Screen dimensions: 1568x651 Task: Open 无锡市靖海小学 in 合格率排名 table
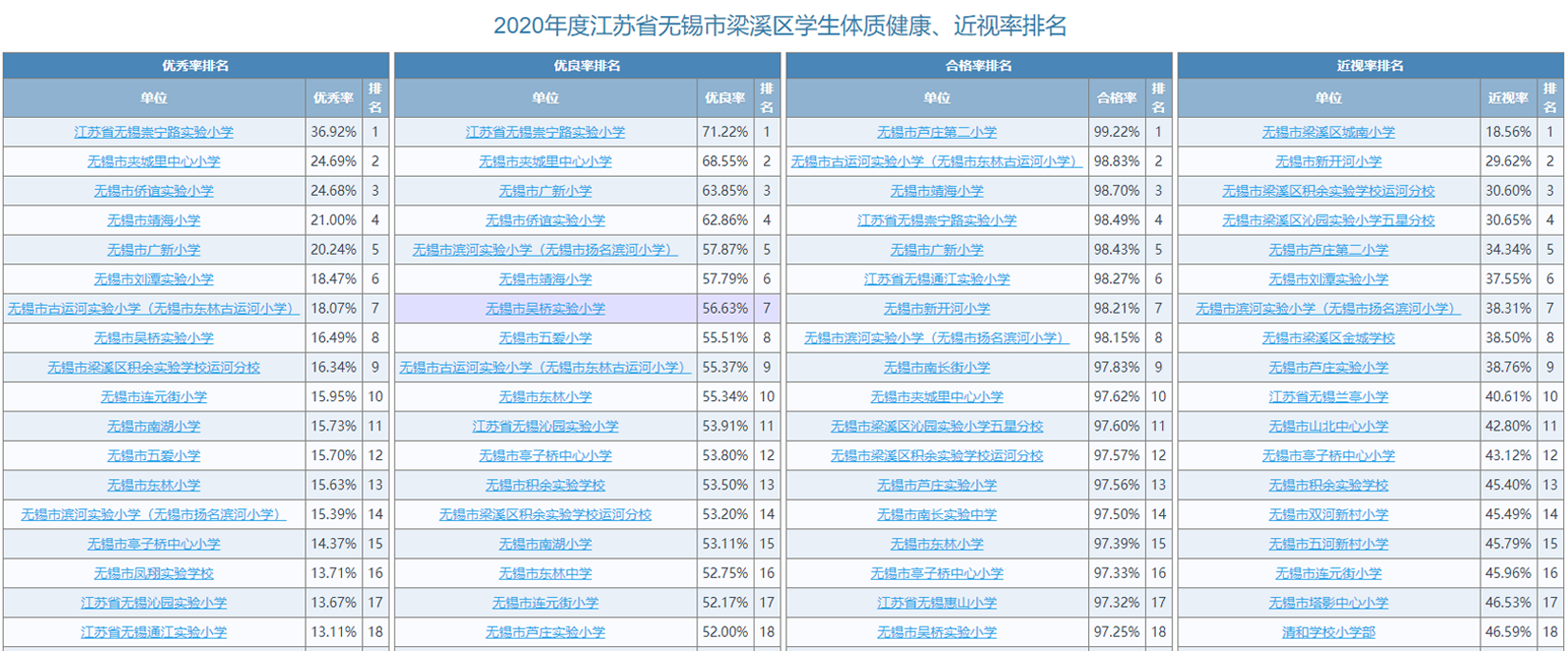(x=937, y=191)
